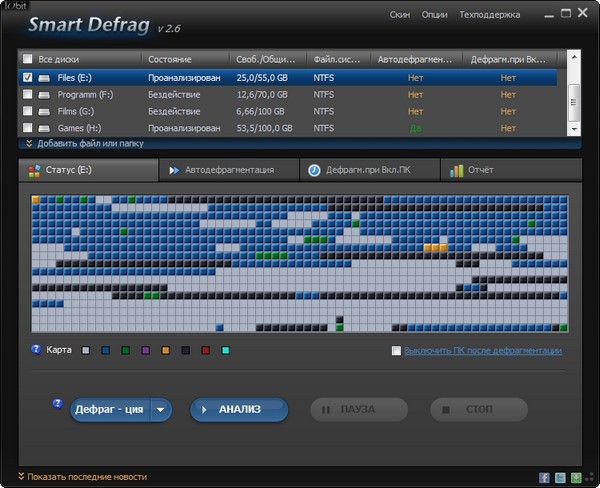600x488 pixels.
Task: Click the Films (G:) drive icon
Action: pyautogui.click(x=45, y=111)
